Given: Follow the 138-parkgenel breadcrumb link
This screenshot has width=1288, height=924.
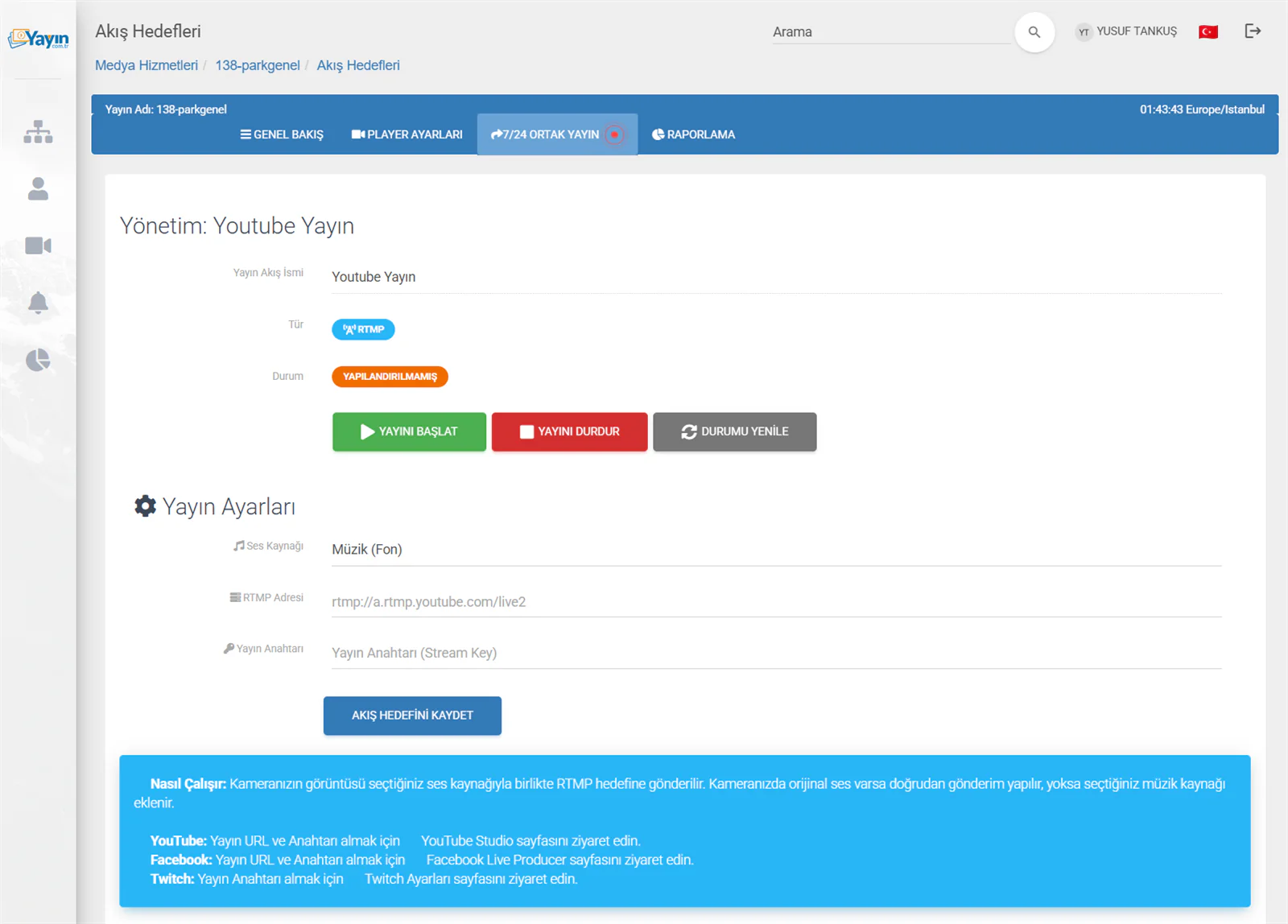Looking at the screenshot, I should pyautogui.click(x=257, y=65).
